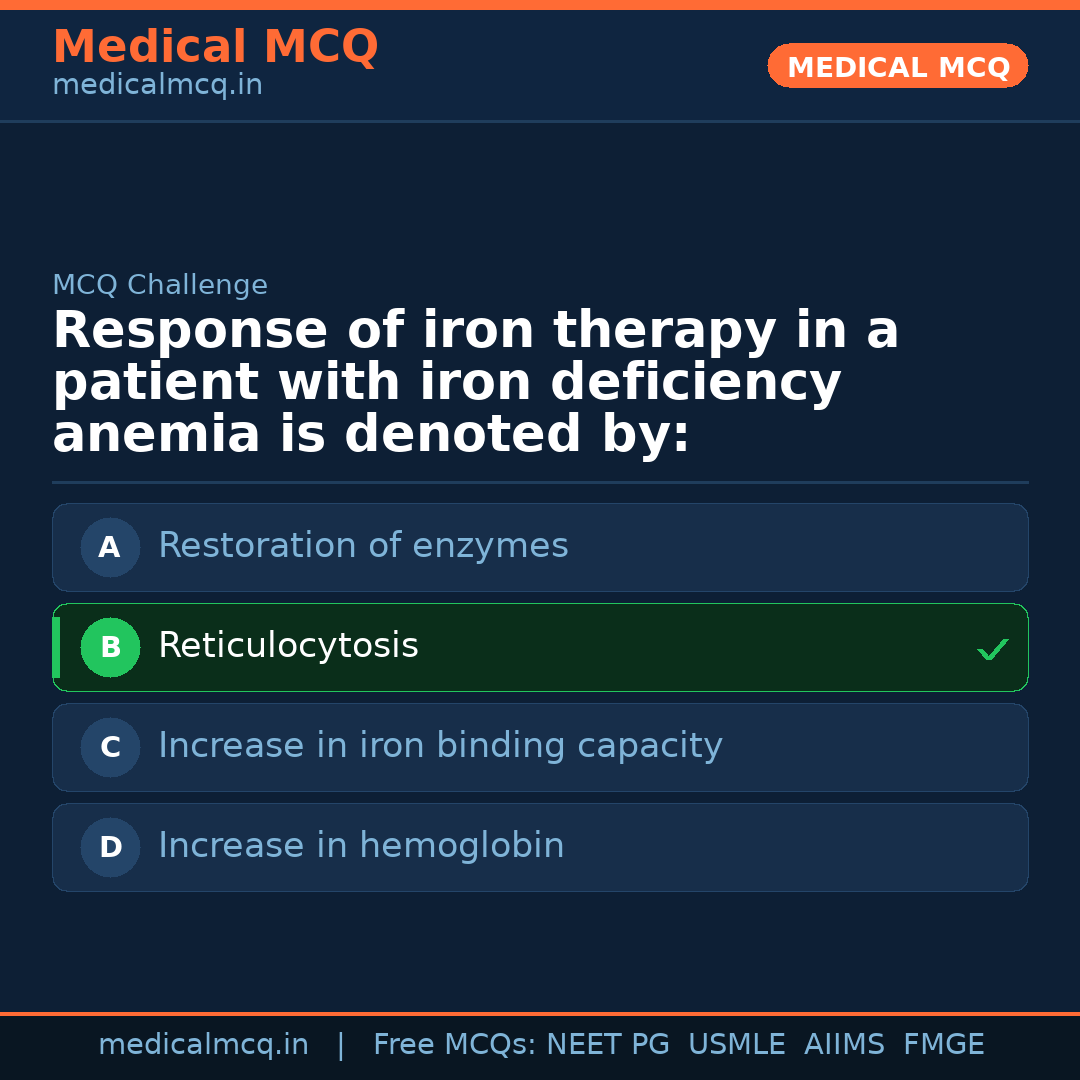Viewport: 1080px width, 1080px height.
Task: Click the 'Reticulocytosis' answer text
Action: (288, 646)
